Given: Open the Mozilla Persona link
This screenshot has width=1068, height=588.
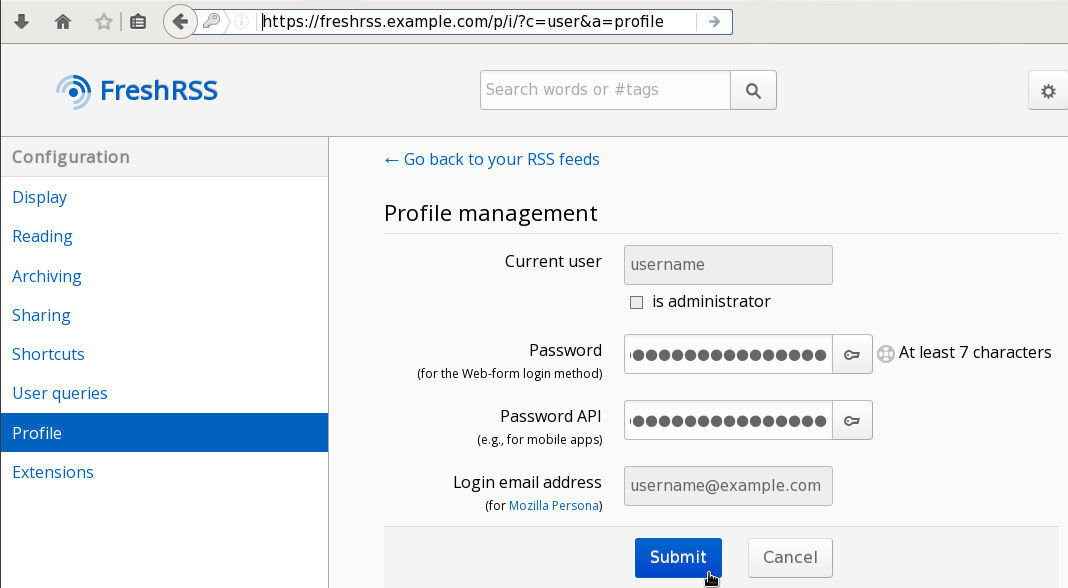Looking at the screenshot, I should tap(553, 506).
